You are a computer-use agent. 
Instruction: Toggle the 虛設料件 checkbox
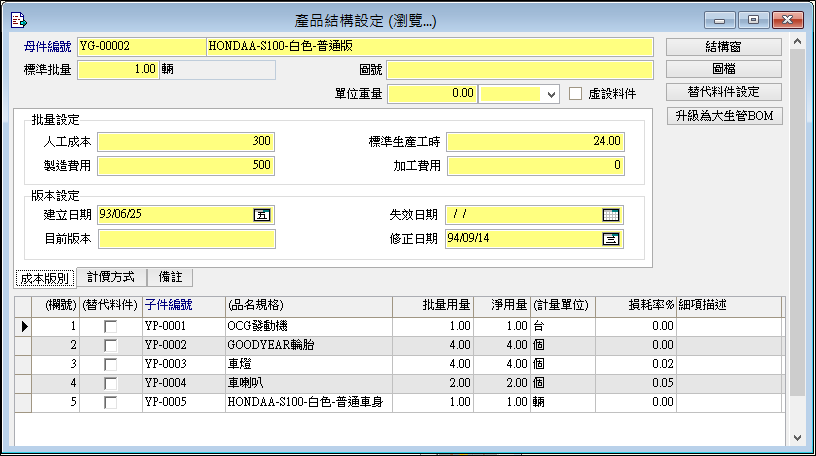[x=576, y=93]
